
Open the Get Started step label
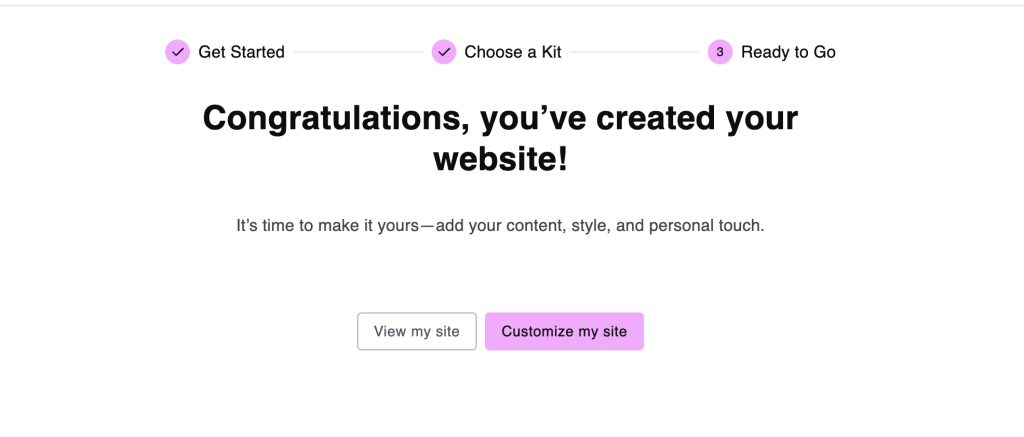(x=241, y=52)
